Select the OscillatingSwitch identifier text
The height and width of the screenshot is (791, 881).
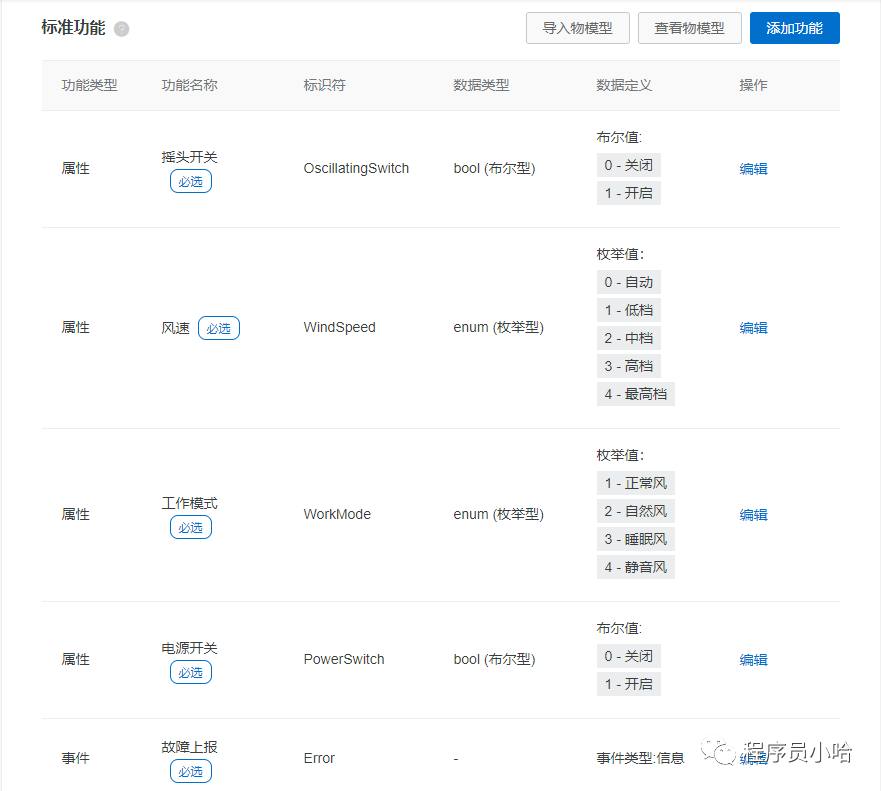[356, 169]
